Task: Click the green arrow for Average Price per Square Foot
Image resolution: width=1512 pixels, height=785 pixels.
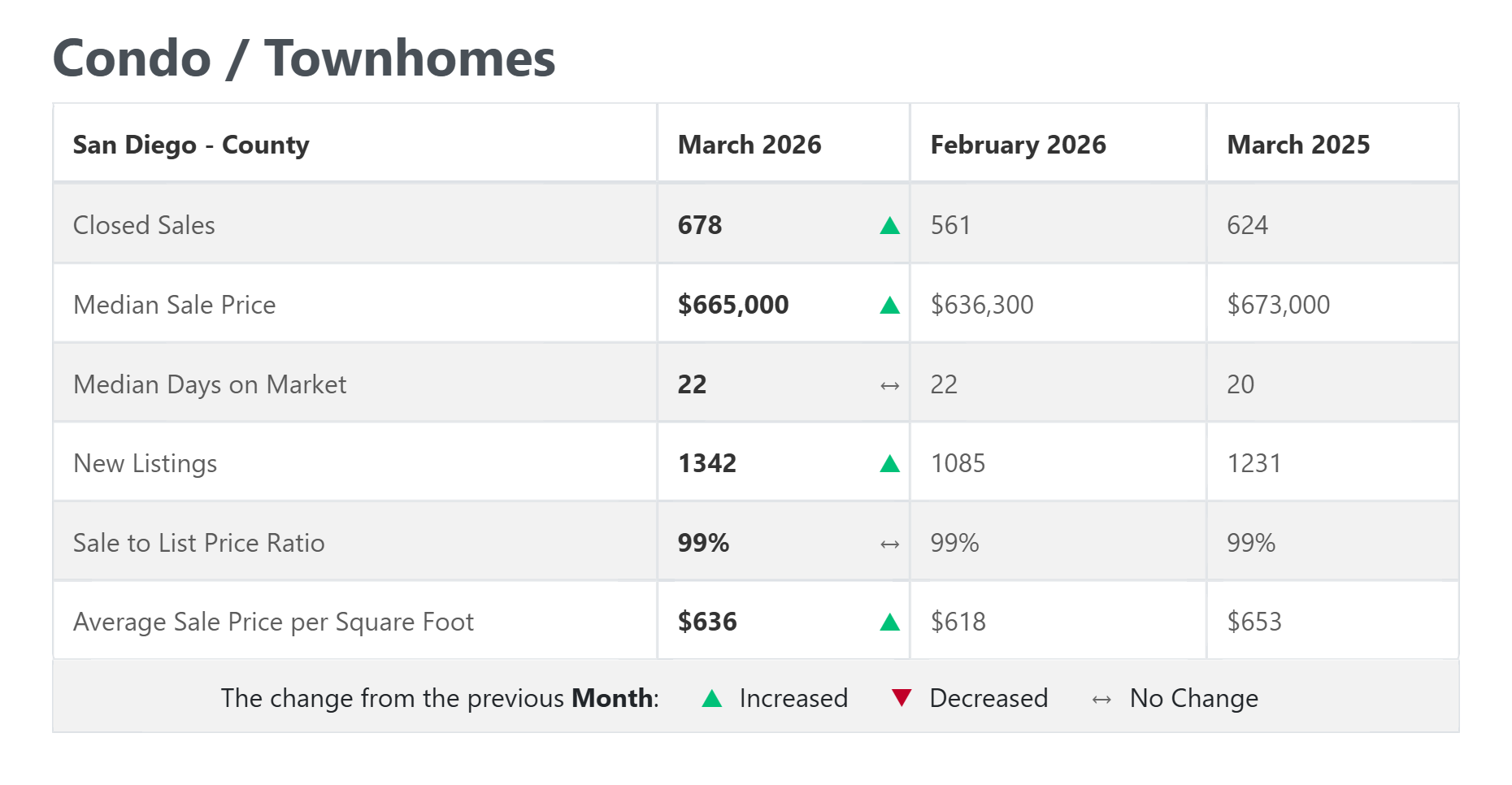Action: click(889, 622)
